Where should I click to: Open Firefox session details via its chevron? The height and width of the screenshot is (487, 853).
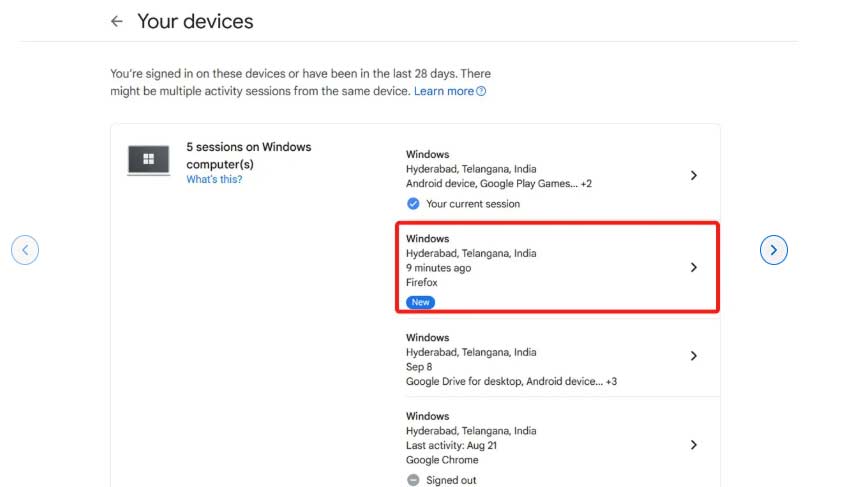click(x=694, y=268)
